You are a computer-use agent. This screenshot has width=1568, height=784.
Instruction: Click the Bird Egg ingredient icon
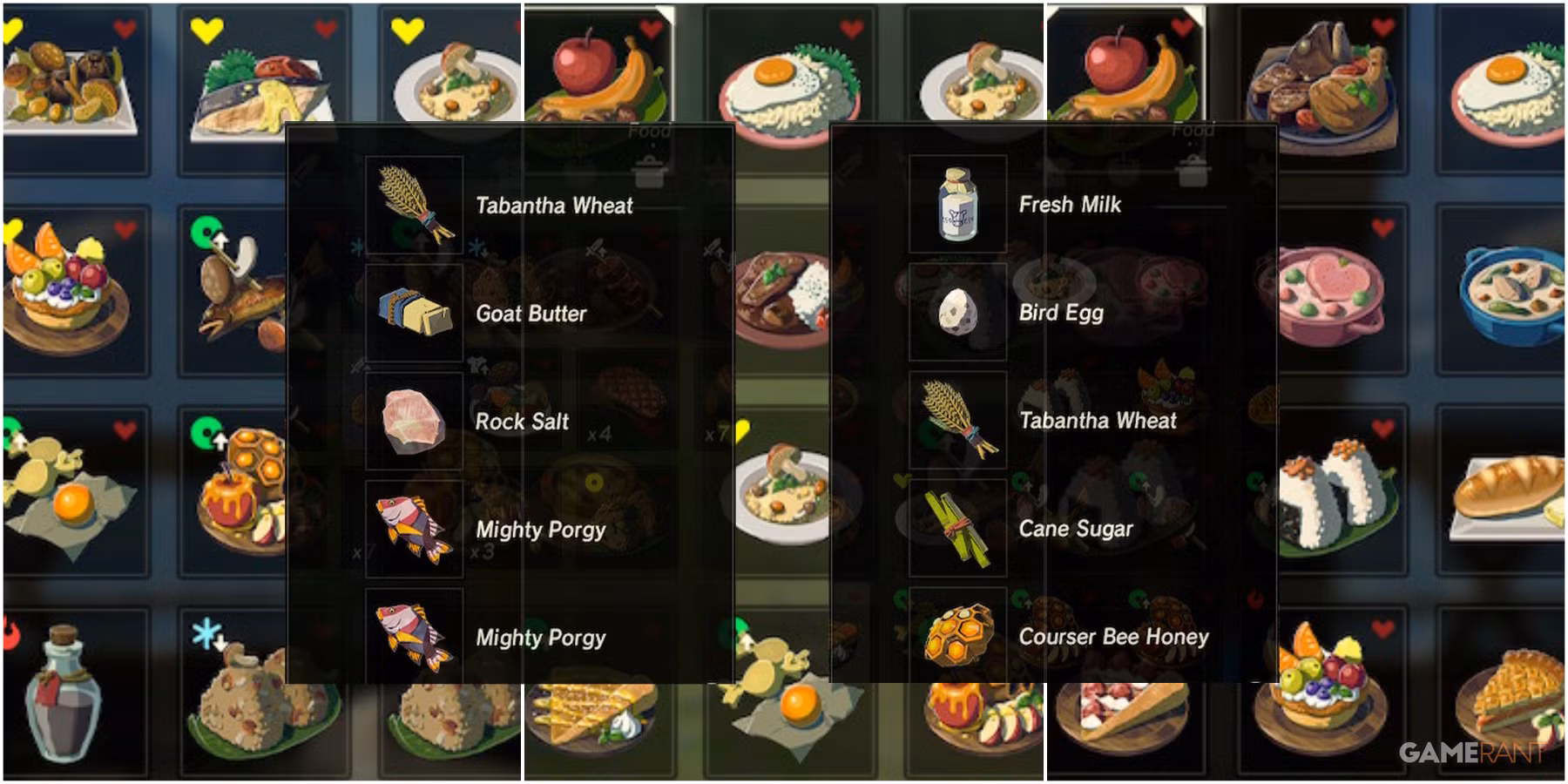957,312
